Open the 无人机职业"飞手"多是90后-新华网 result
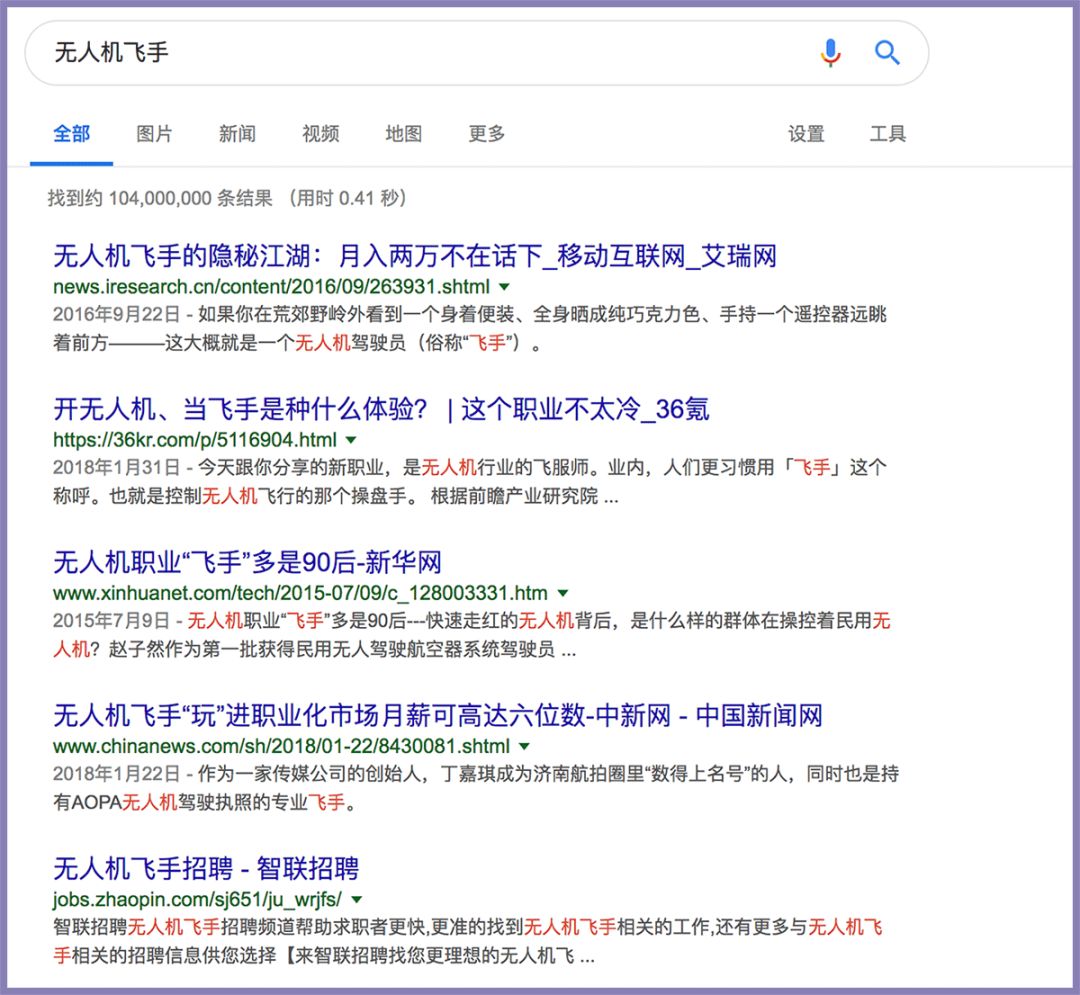Screen dimensions: 1080x995 click(x=247, y=563)
